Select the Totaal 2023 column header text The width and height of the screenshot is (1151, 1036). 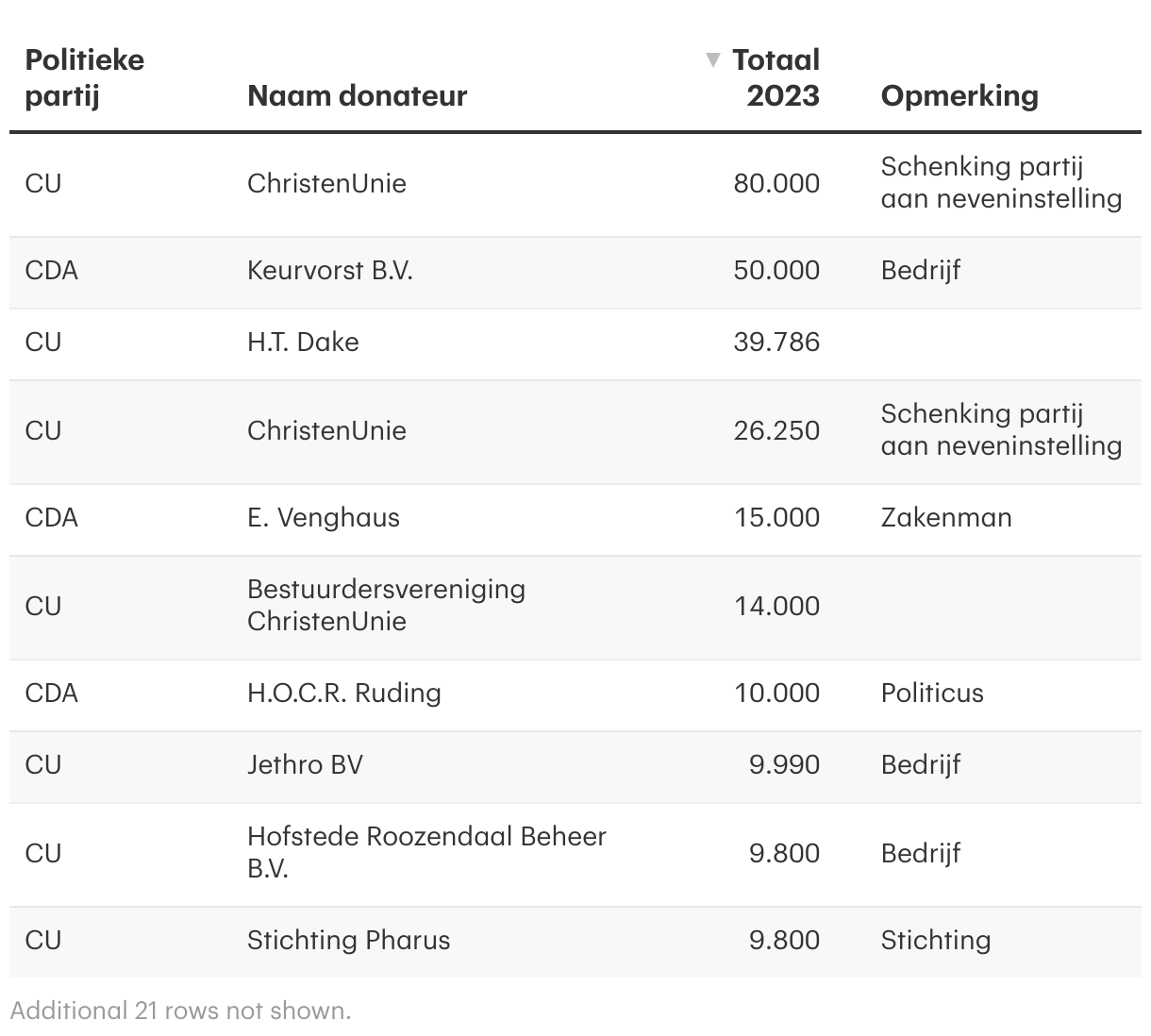[x=776, y=77]
